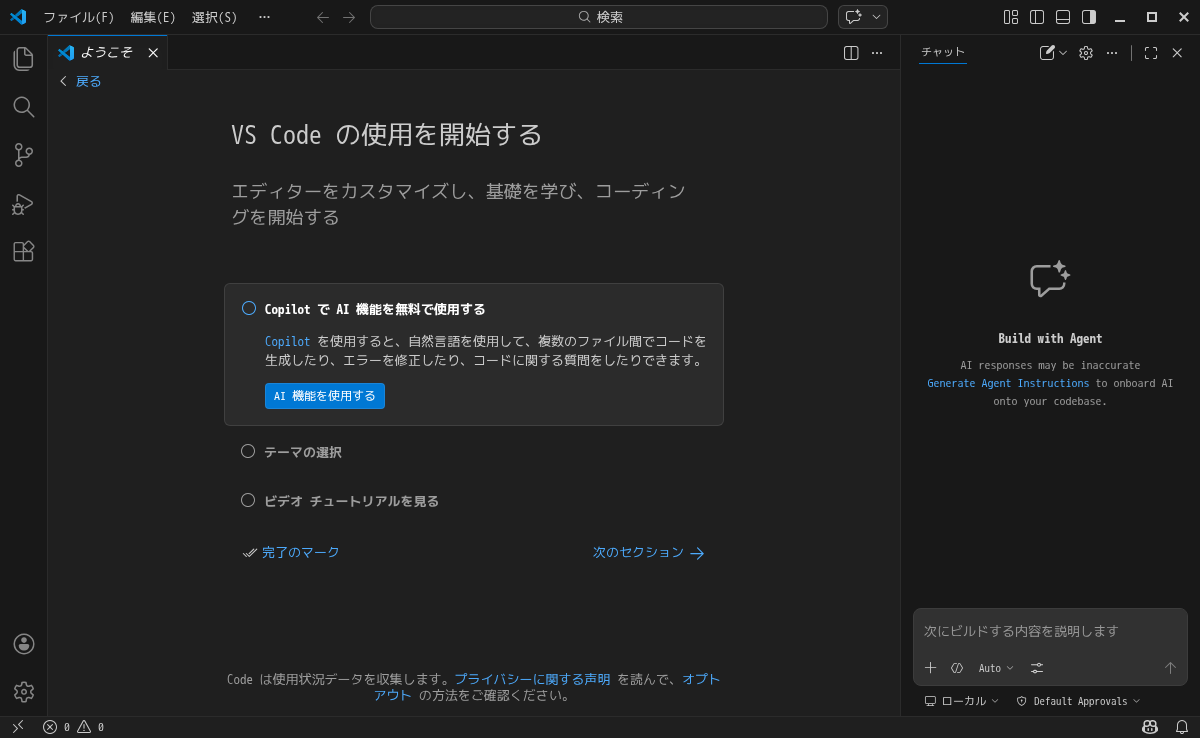Add context with plus icon in chat
The image size is (1200, 738).
click(x=931, y=668)
